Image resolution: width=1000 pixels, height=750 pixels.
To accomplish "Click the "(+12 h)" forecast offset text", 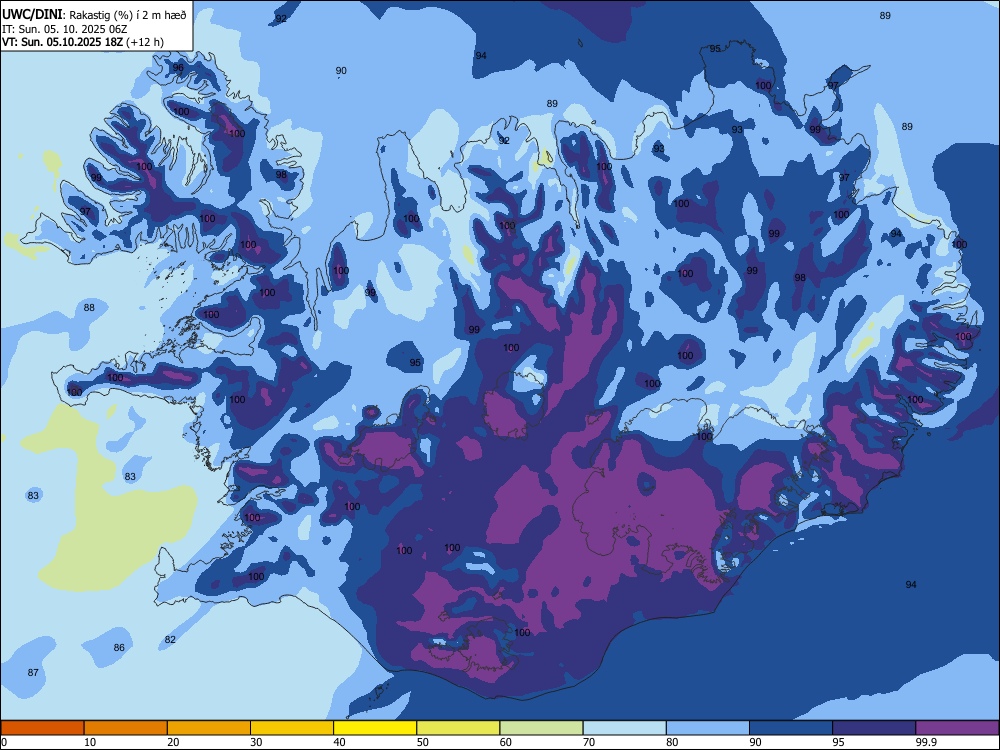I will coord(145,42).
